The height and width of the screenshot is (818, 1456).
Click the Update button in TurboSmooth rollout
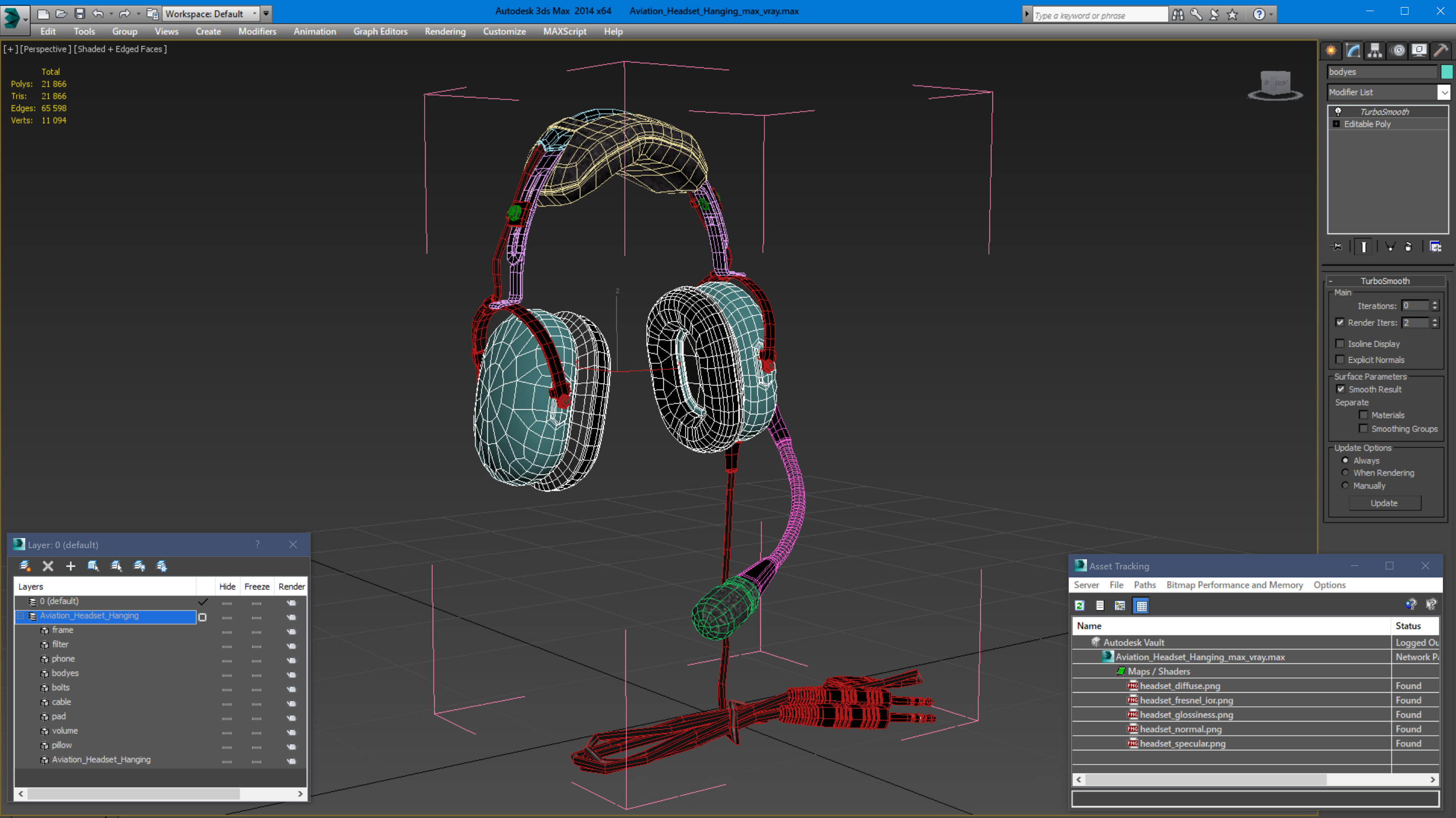[1384, 503]
